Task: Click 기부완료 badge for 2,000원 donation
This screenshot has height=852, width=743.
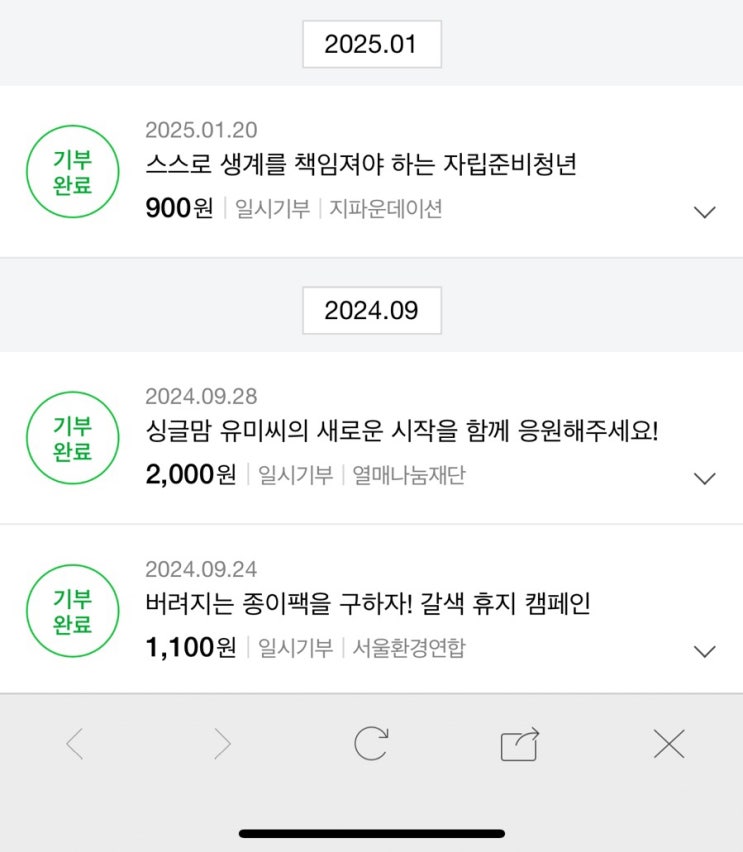Action: [x=72, y=438]
